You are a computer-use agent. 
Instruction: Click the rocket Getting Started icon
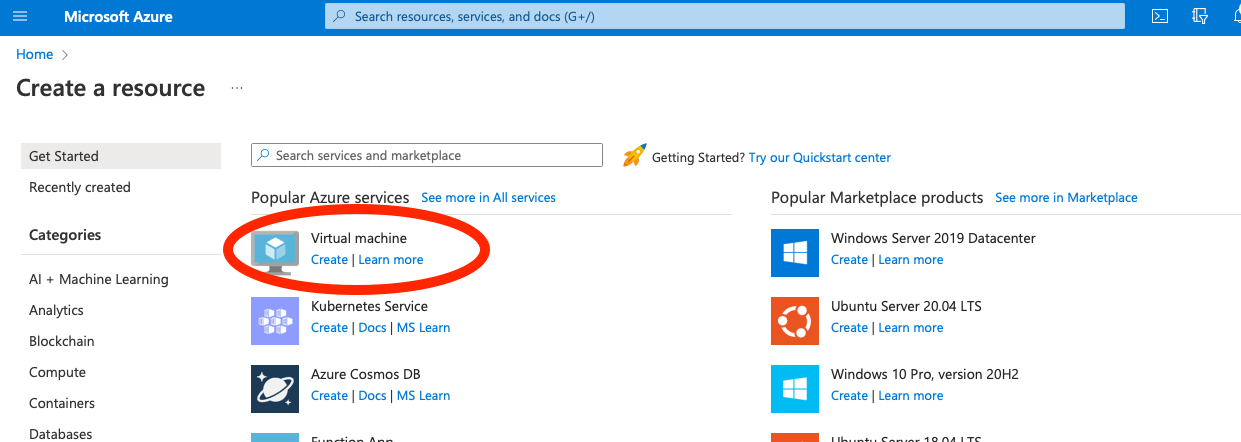[x=634, y=156]
